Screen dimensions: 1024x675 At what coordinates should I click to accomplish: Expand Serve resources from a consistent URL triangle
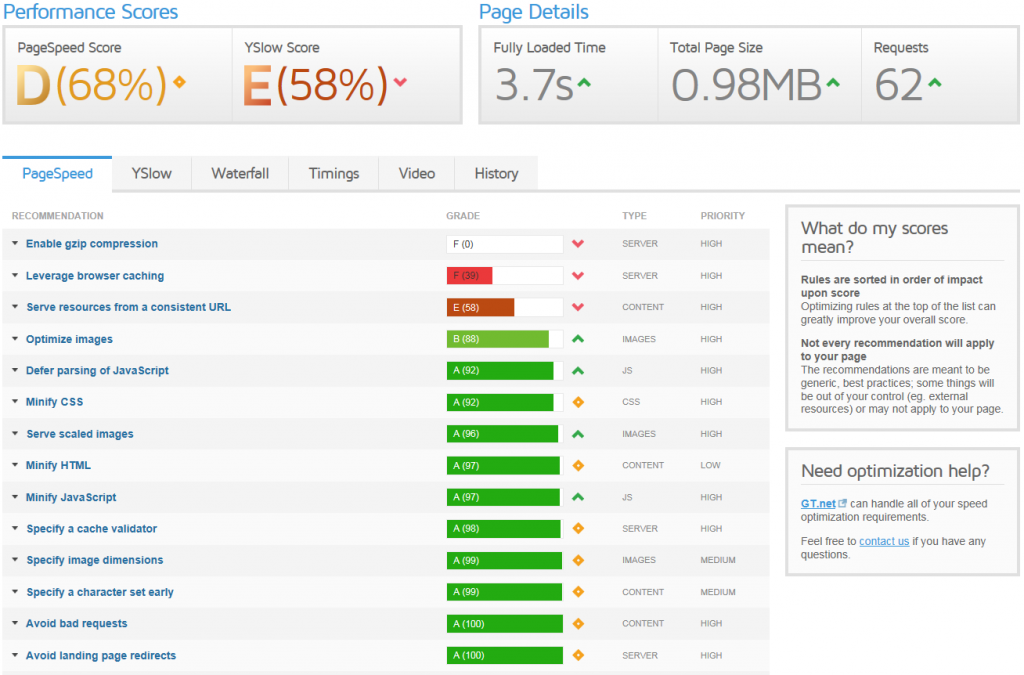click(x=15, y=307)
